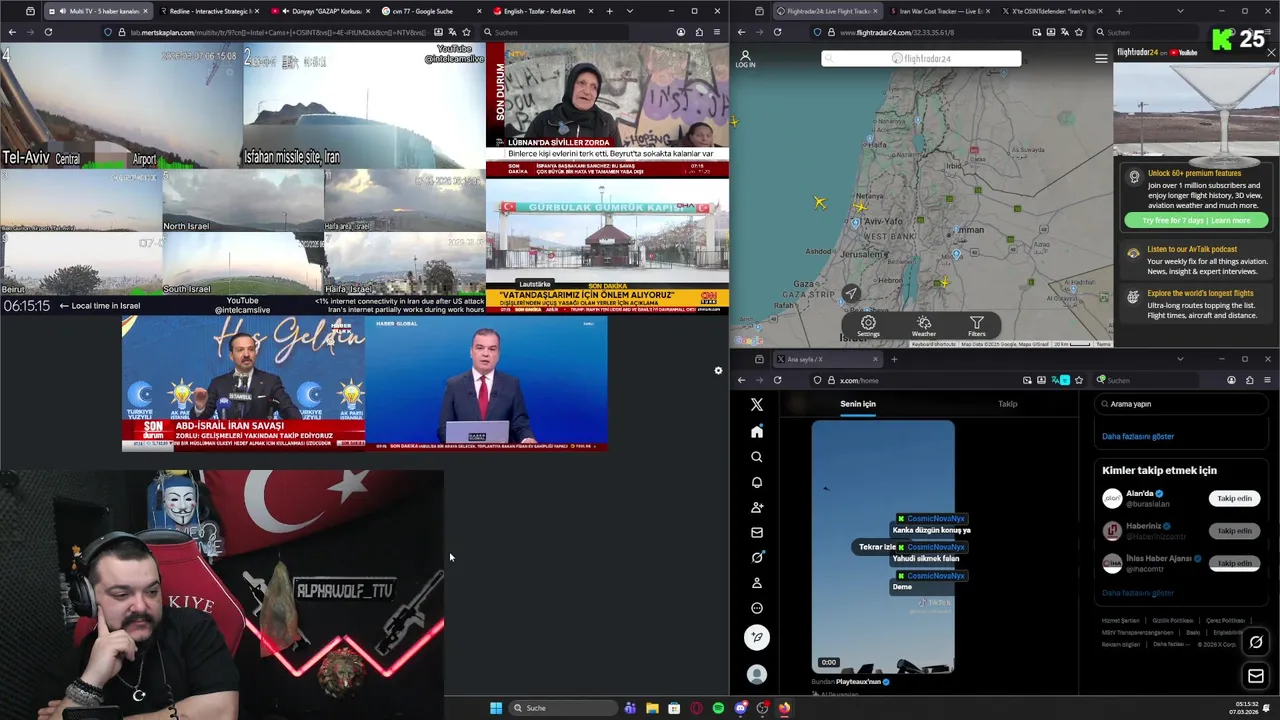
Task: Click upper Daha fazlasını göster link
Action: pos(1138,436)
